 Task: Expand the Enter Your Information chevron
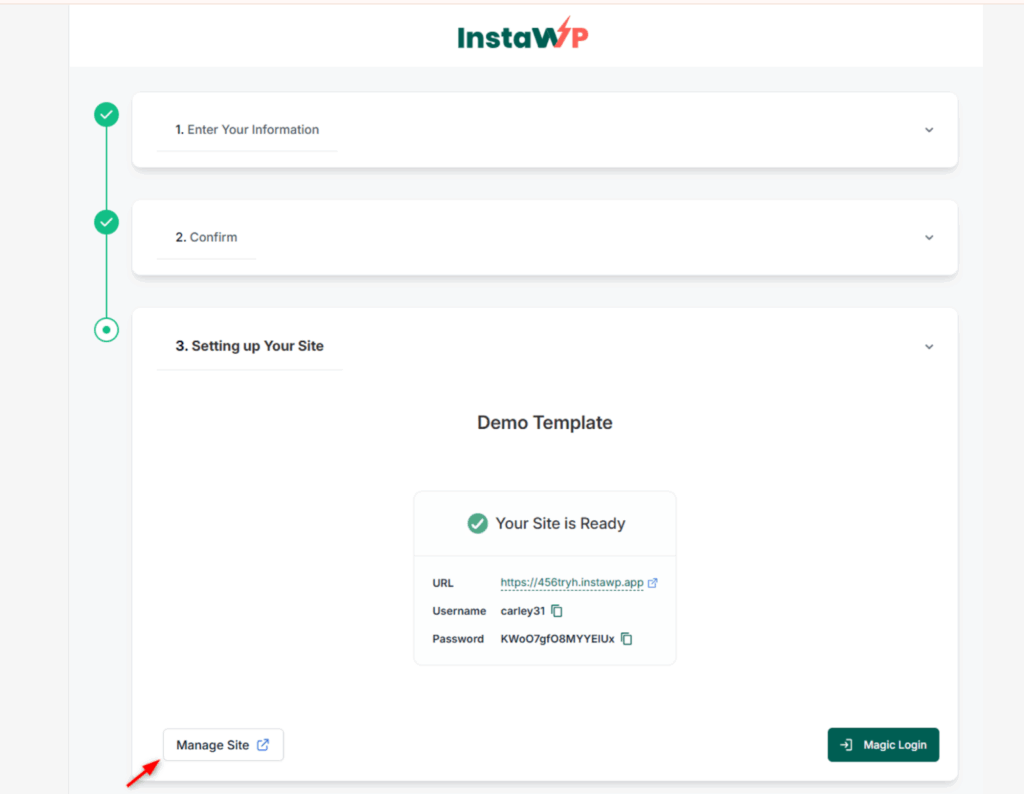[x=929, y=130]
